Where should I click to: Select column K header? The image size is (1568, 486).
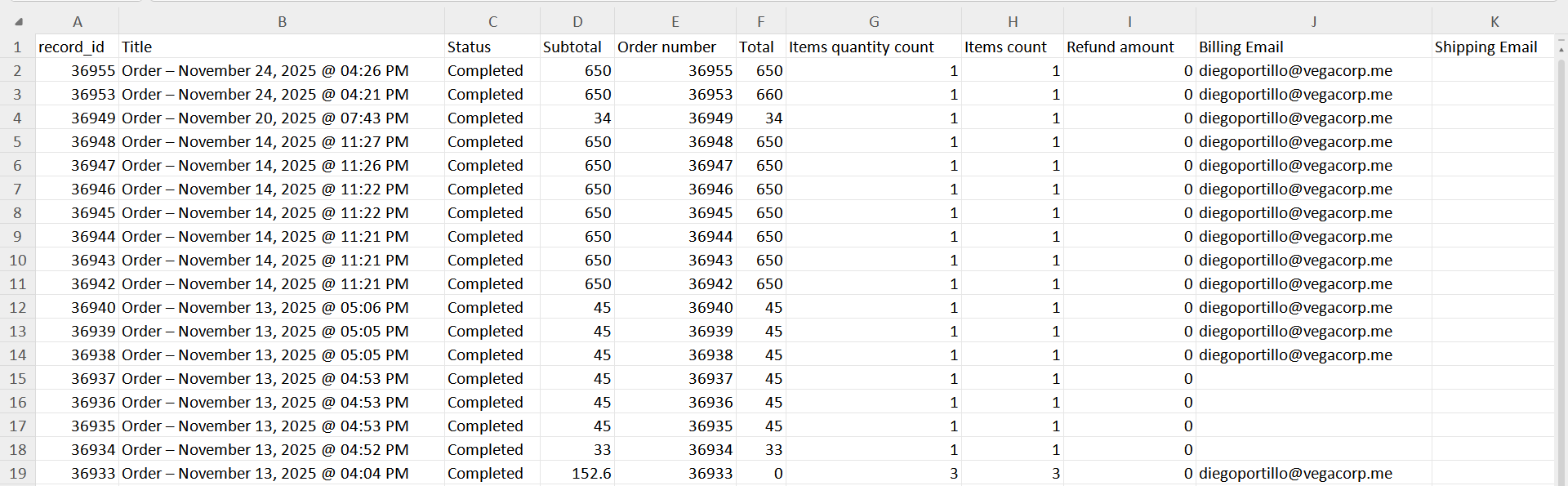coord(1494,22)
